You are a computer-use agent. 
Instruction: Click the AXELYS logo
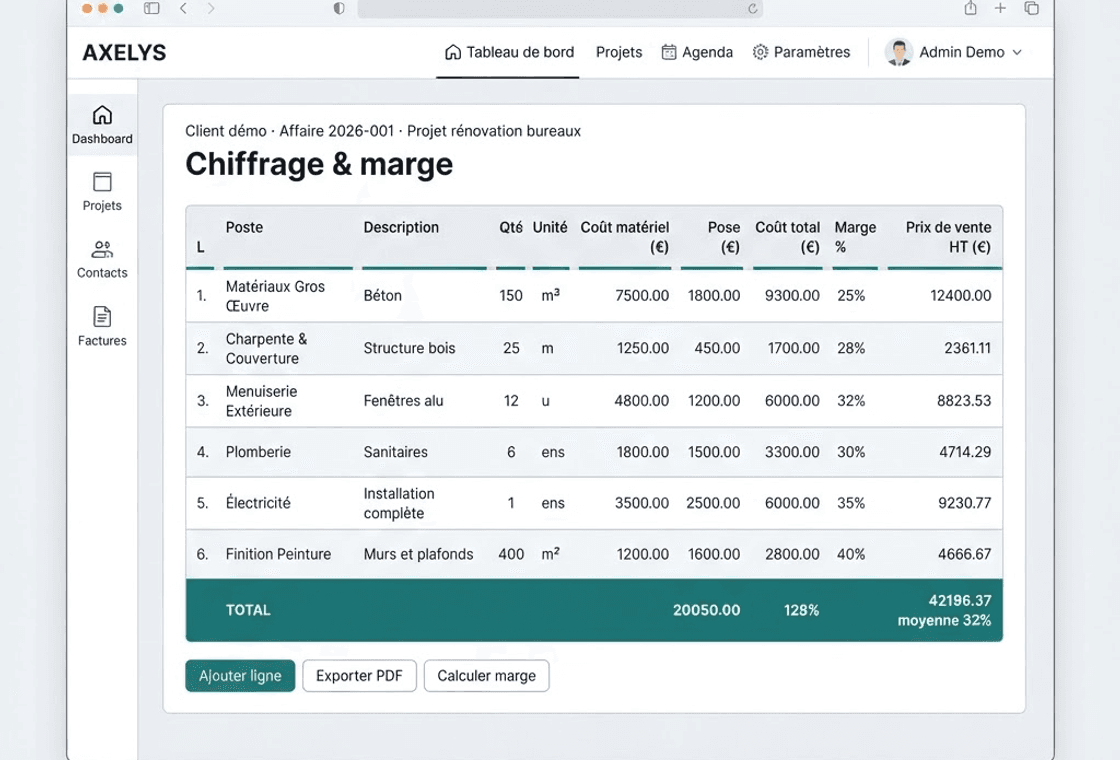pos(124,52)
